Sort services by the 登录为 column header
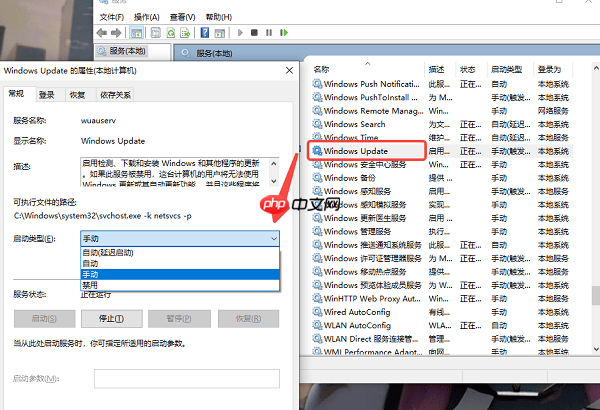 553,69
